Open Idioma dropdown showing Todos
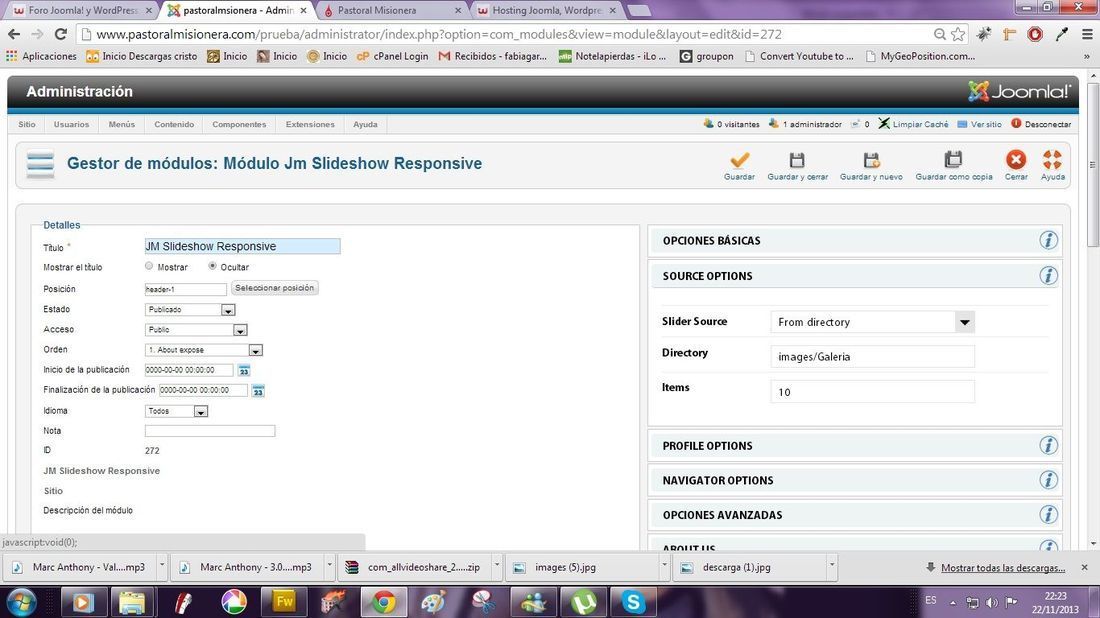 click(176, 411)
